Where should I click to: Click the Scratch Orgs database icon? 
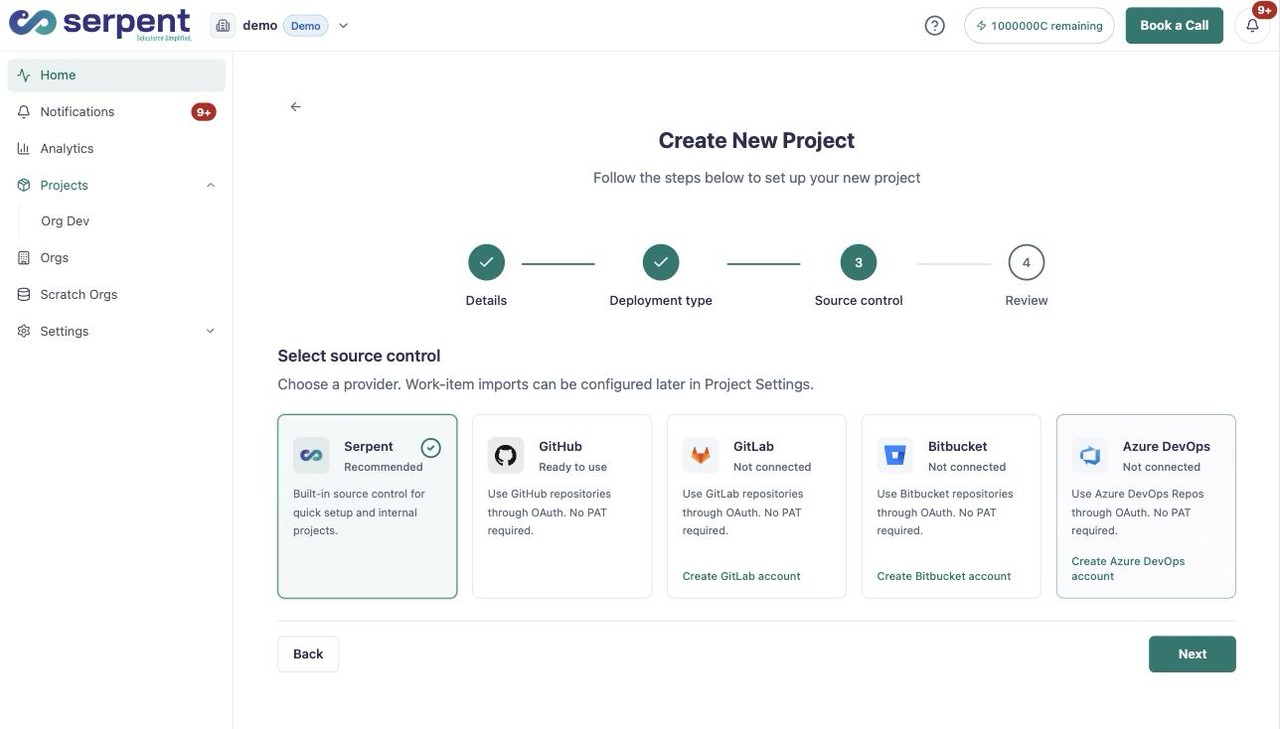(x=24, y=294)
